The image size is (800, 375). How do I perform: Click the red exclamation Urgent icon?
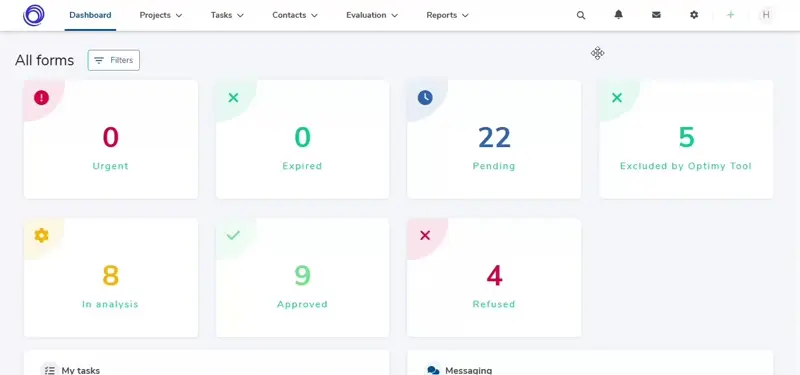[x=41, y=97]
